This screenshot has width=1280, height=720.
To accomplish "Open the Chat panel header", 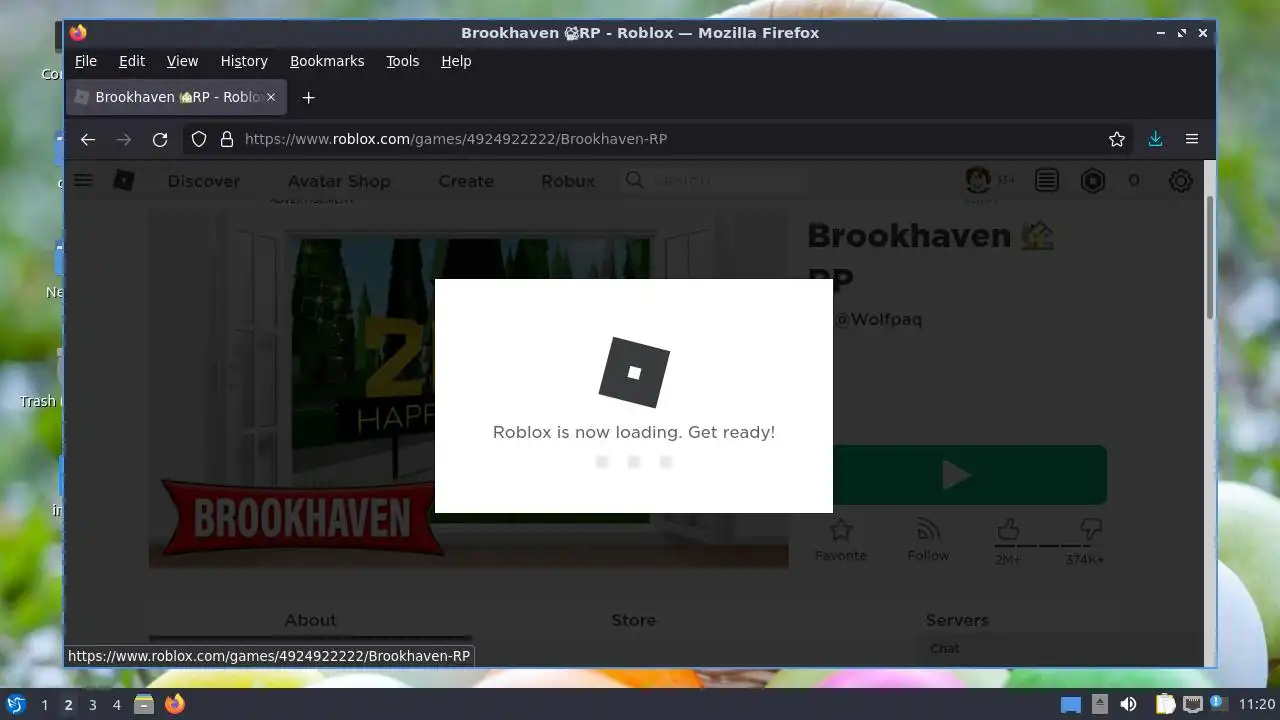I will (1058, 648).
